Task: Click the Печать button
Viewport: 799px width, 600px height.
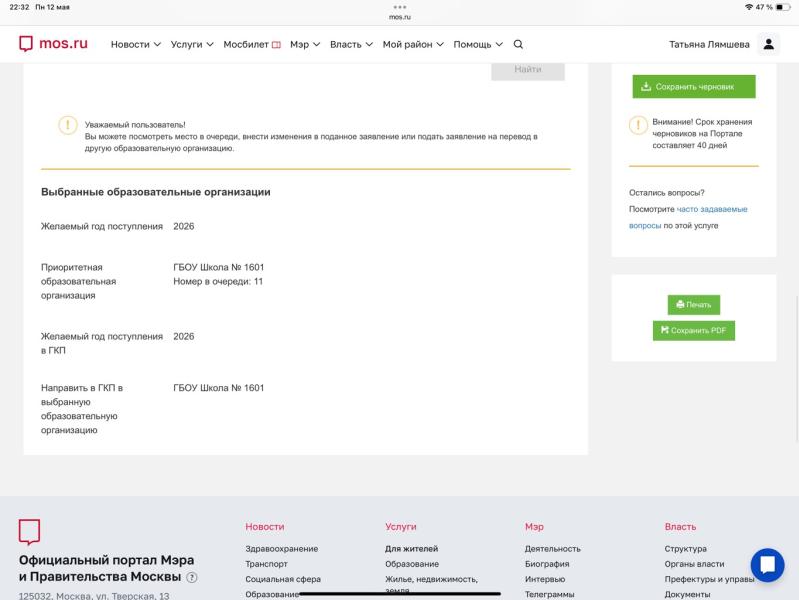Action: point(694,304)
